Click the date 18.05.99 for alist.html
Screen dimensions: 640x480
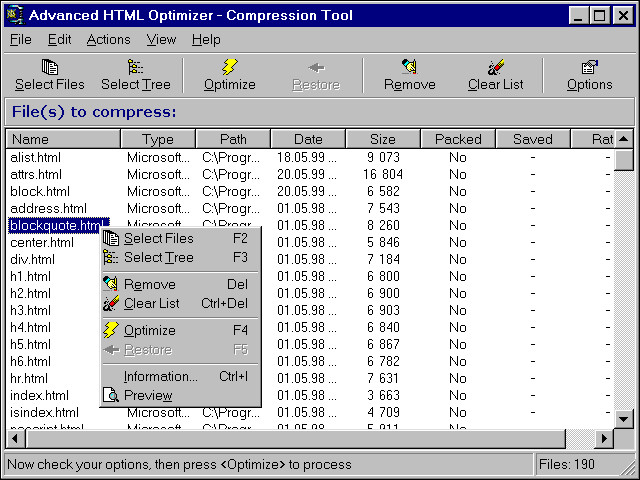(307, 157)
